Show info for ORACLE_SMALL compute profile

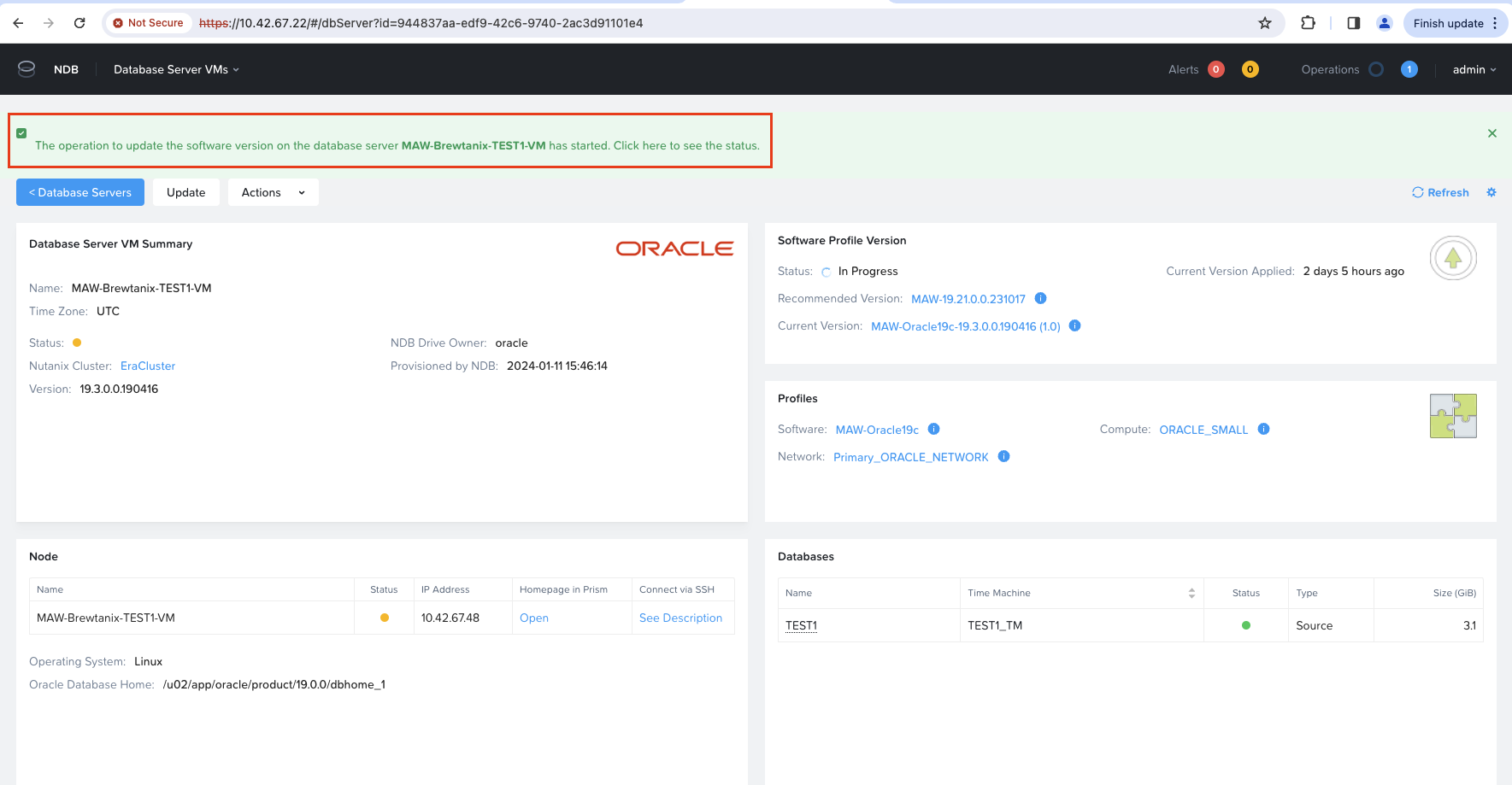pos(1263,429)
